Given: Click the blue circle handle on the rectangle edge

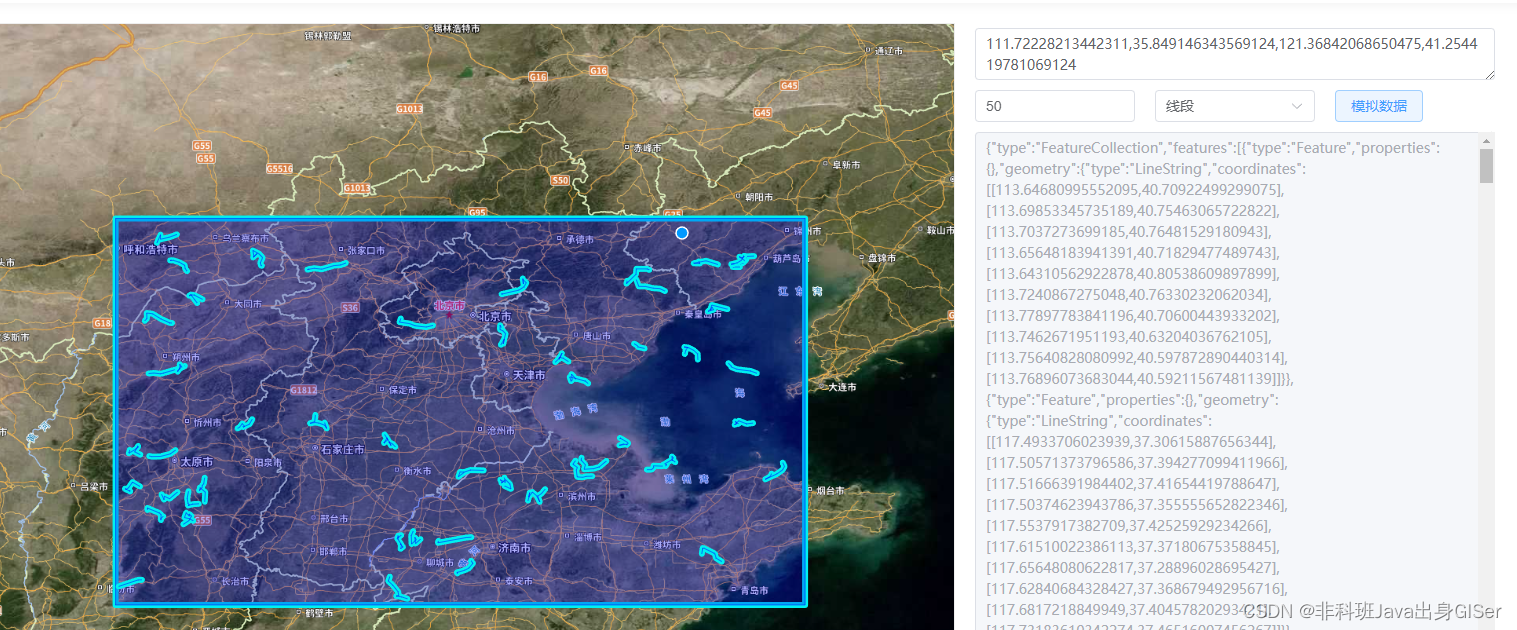Looking at the screenshot, I should click(x=682, y=233).
